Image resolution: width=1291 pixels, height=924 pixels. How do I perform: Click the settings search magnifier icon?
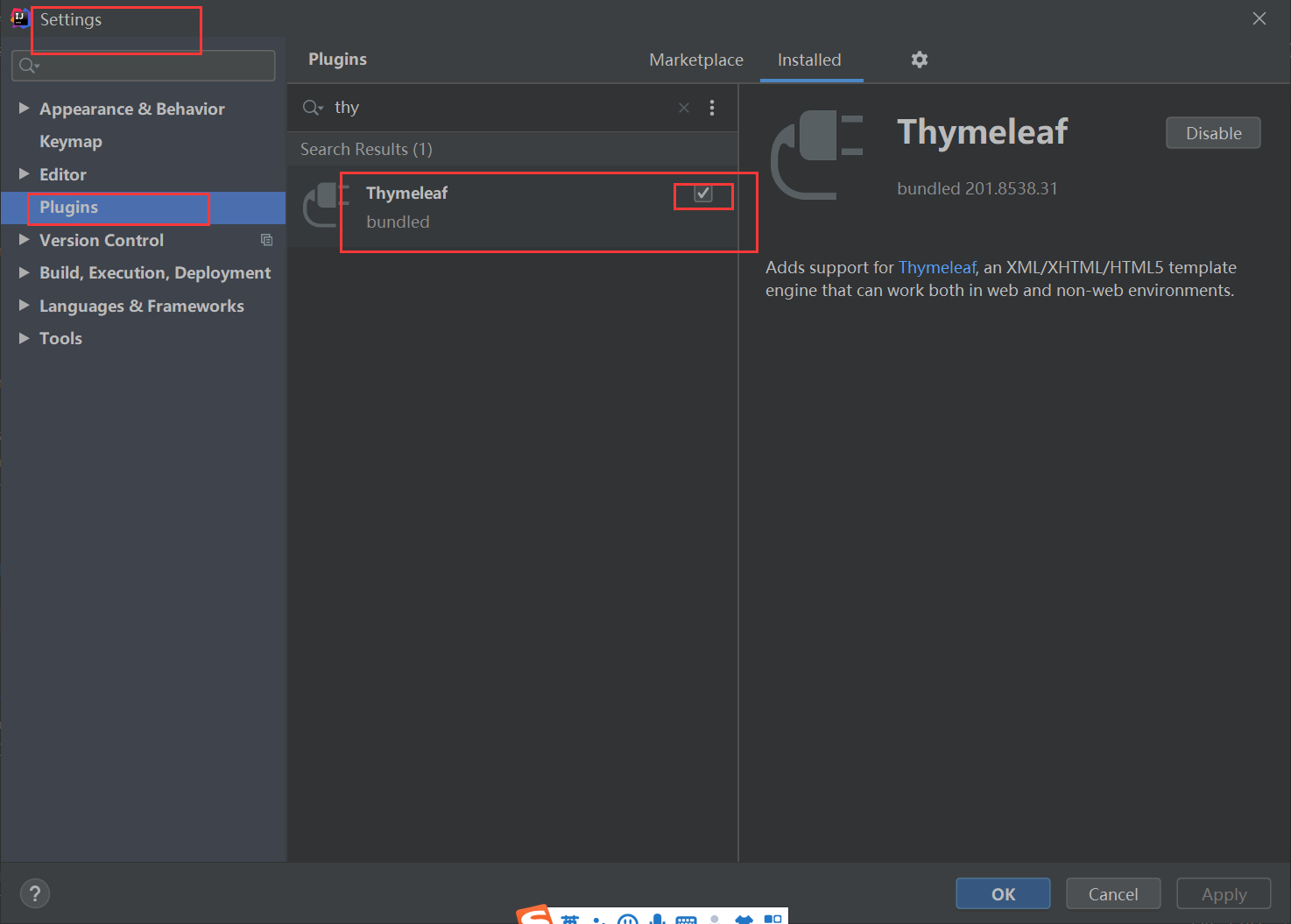coord(29,66)
